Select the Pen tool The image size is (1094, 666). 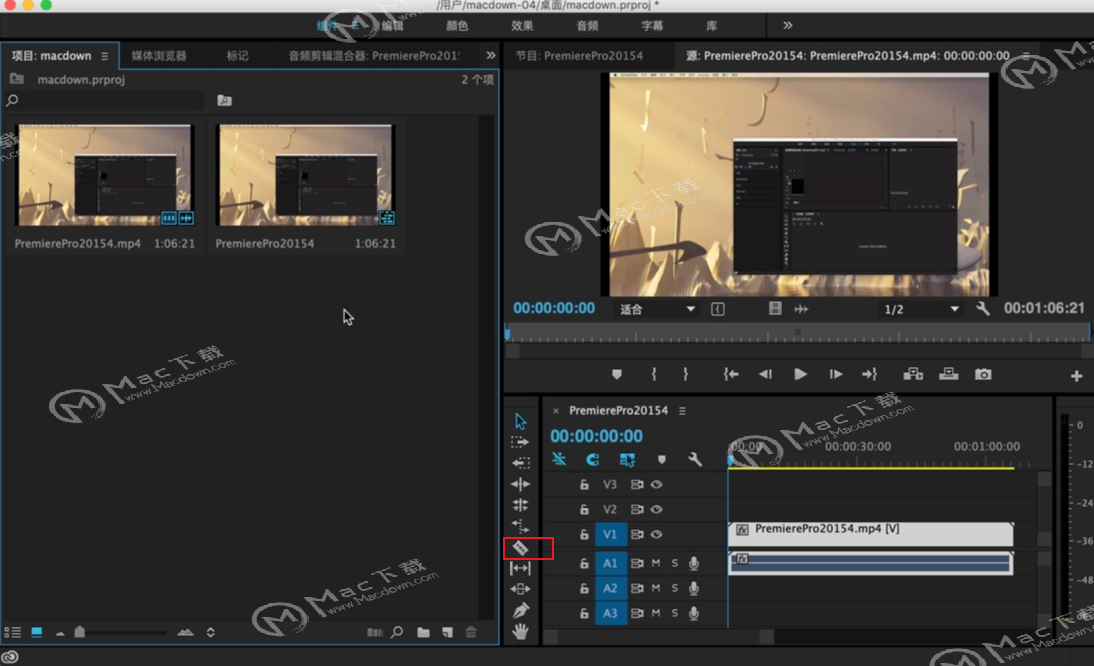tap(520, 611)
